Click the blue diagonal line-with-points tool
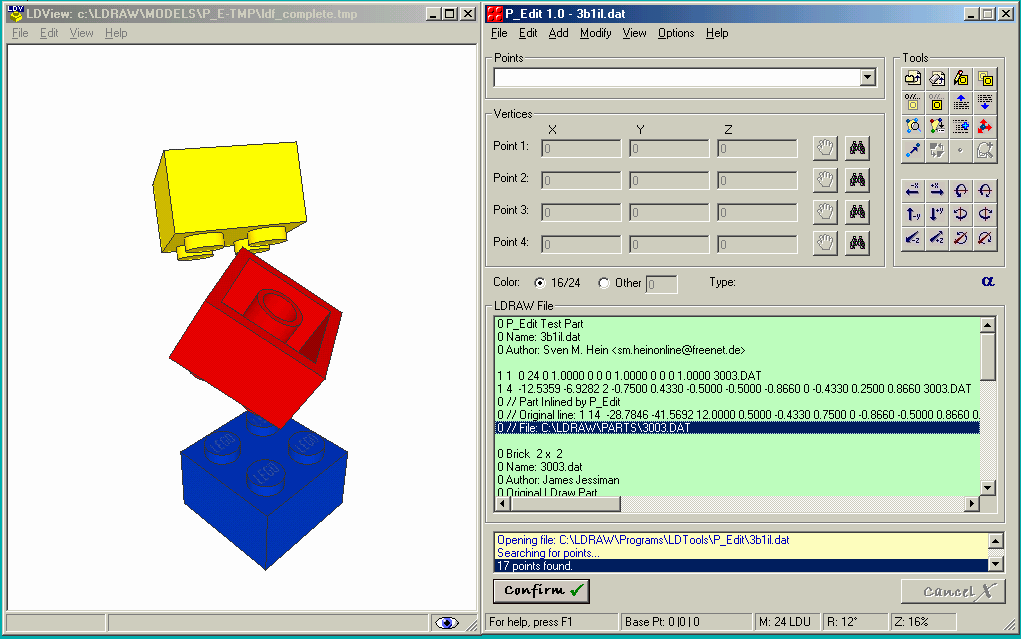The height and width of the screenshot is (639, 1021). tap(912, 150)
